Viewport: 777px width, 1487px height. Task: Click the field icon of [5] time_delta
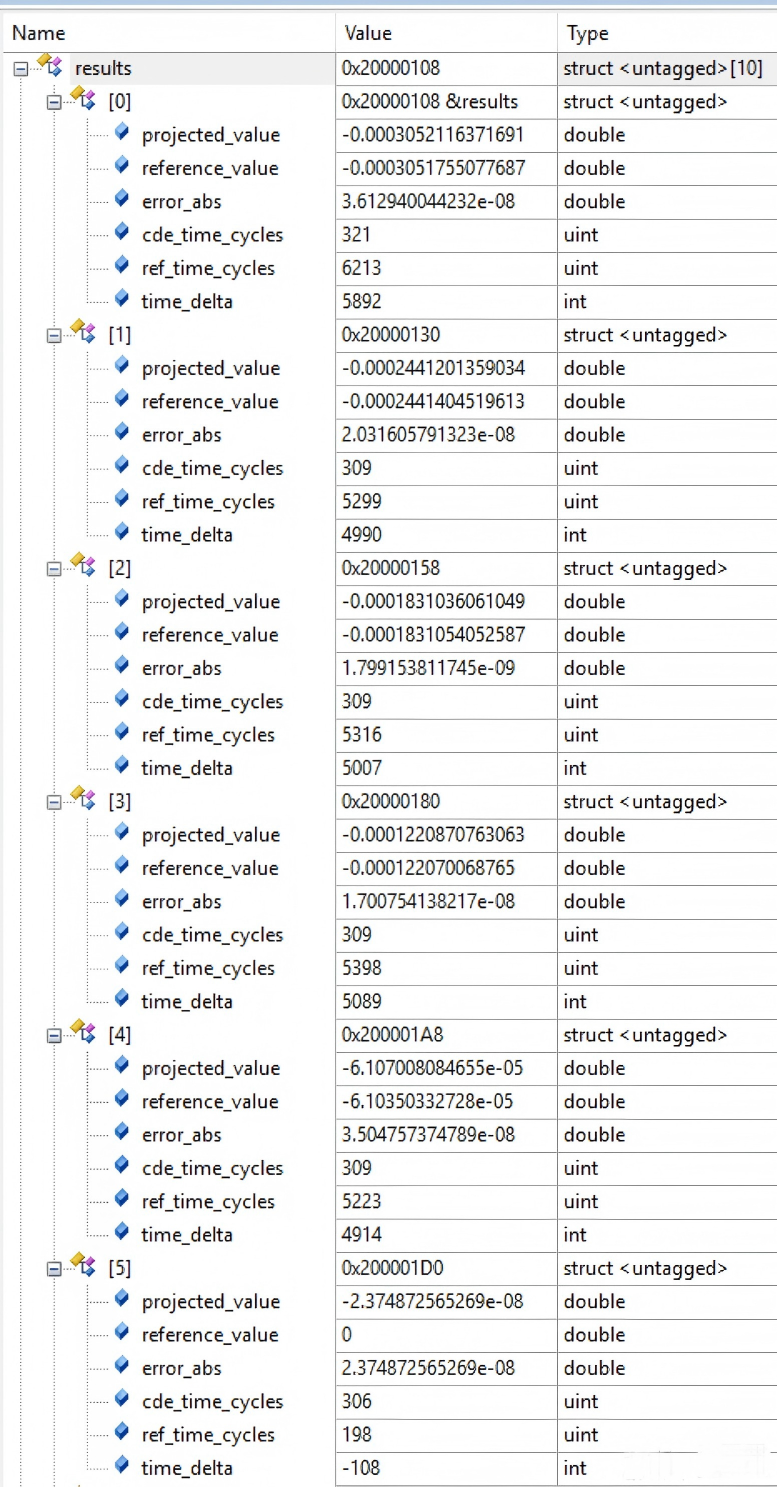(122, 1466)
